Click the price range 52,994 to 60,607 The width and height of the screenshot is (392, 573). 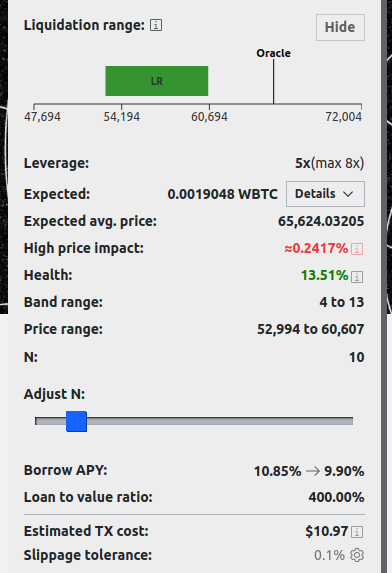pos(311,329)
